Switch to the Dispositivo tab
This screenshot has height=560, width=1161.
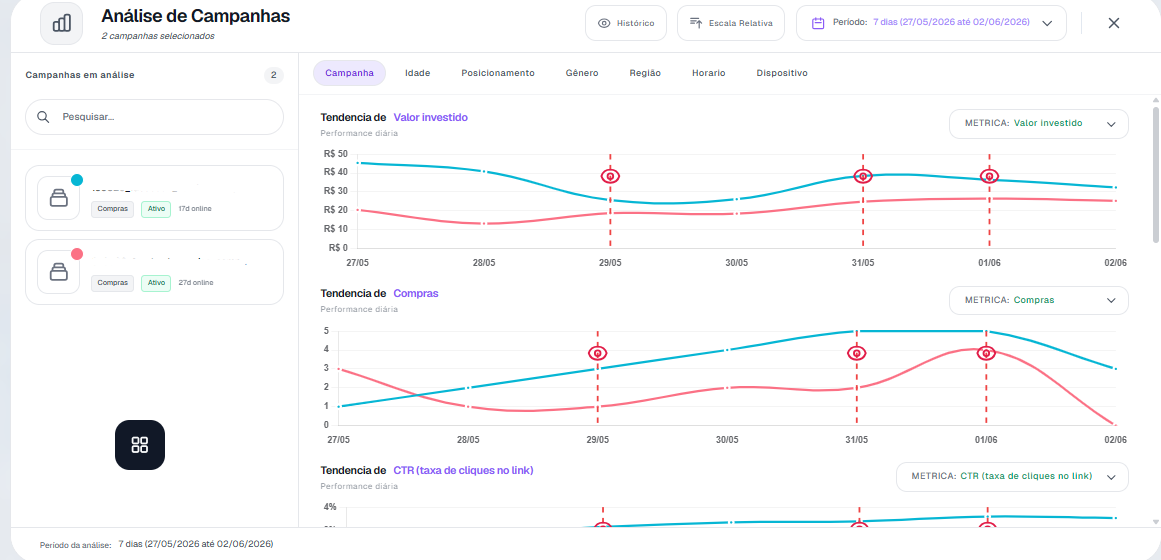(782, 73)
